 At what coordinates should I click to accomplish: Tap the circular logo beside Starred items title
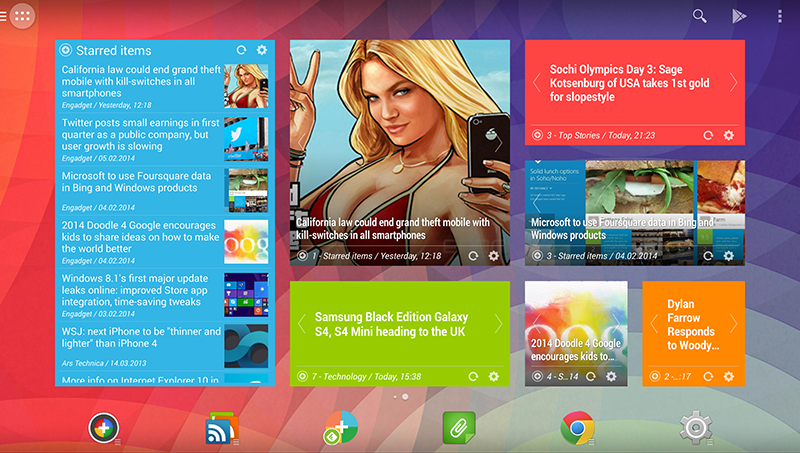point(65,50)
